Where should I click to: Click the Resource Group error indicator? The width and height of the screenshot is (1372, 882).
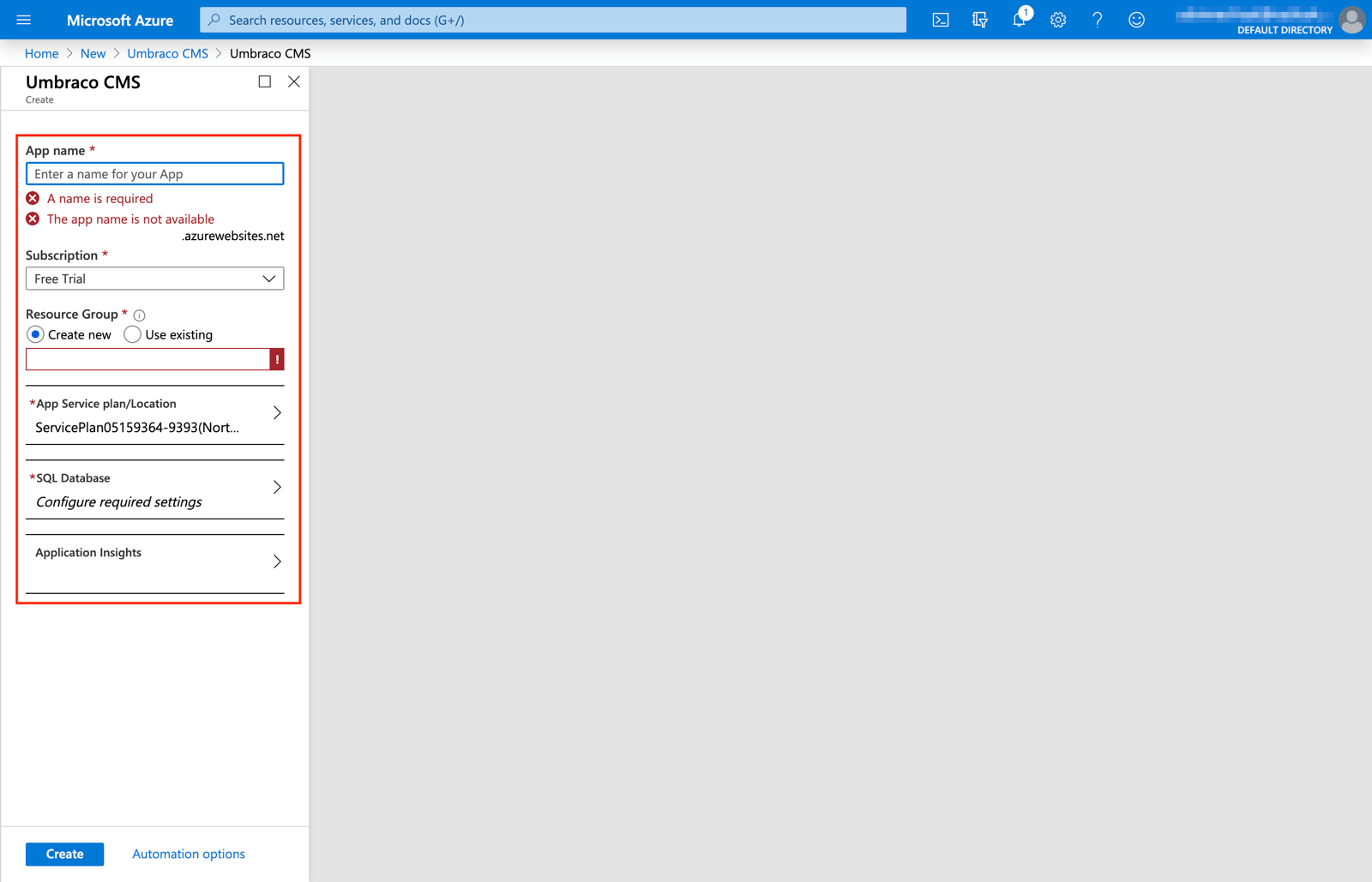277,359
